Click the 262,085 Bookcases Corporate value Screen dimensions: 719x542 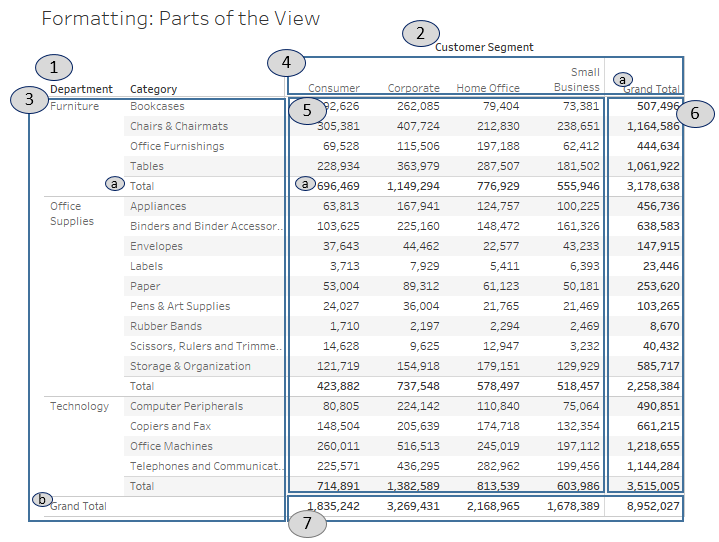418,106
